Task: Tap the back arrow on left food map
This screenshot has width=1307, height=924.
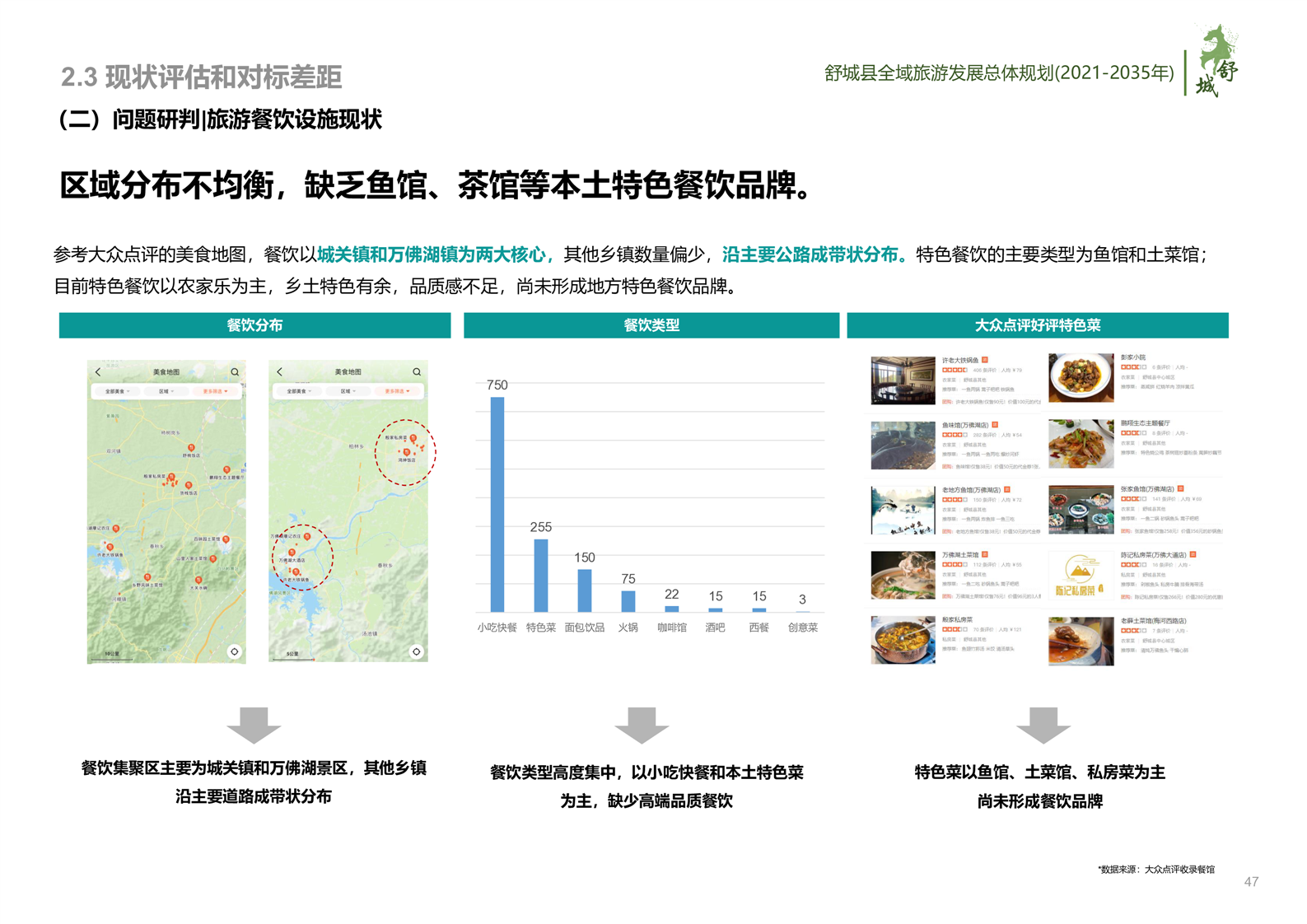Action: pyautogui.click(x=98, y=372)
